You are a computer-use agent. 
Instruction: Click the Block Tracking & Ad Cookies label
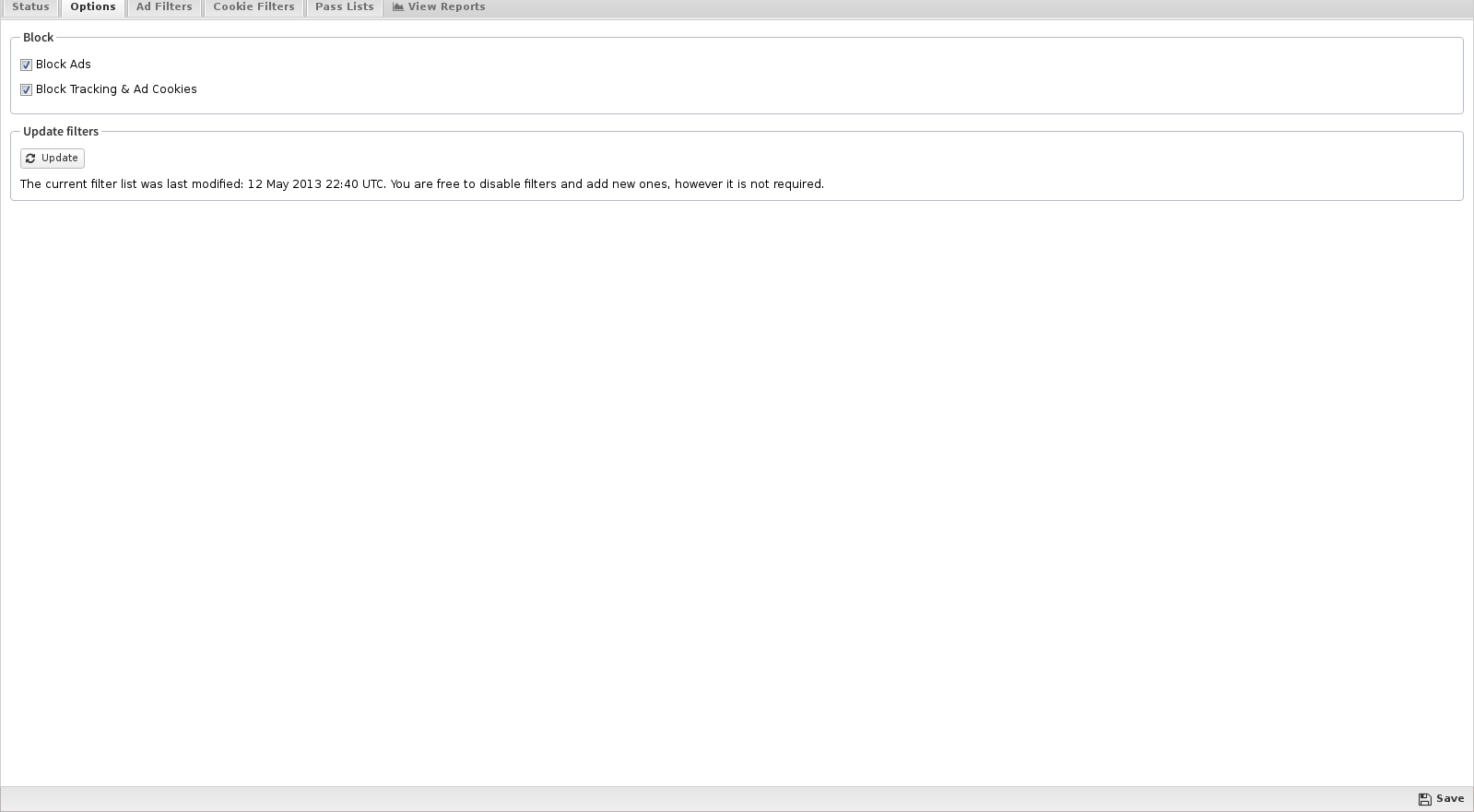coord(116,89)
